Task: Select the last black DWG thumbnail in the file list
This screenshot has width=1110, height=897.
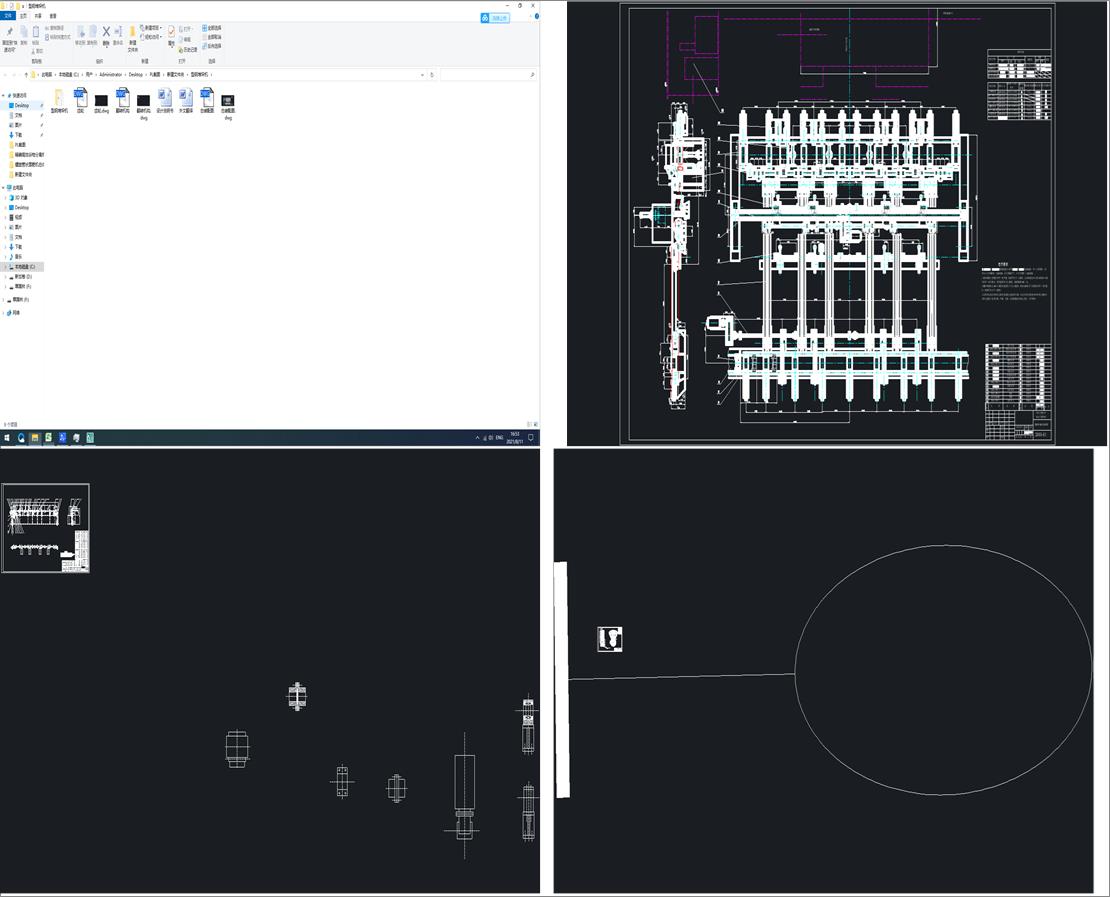Action: click(x=228, y=101)
